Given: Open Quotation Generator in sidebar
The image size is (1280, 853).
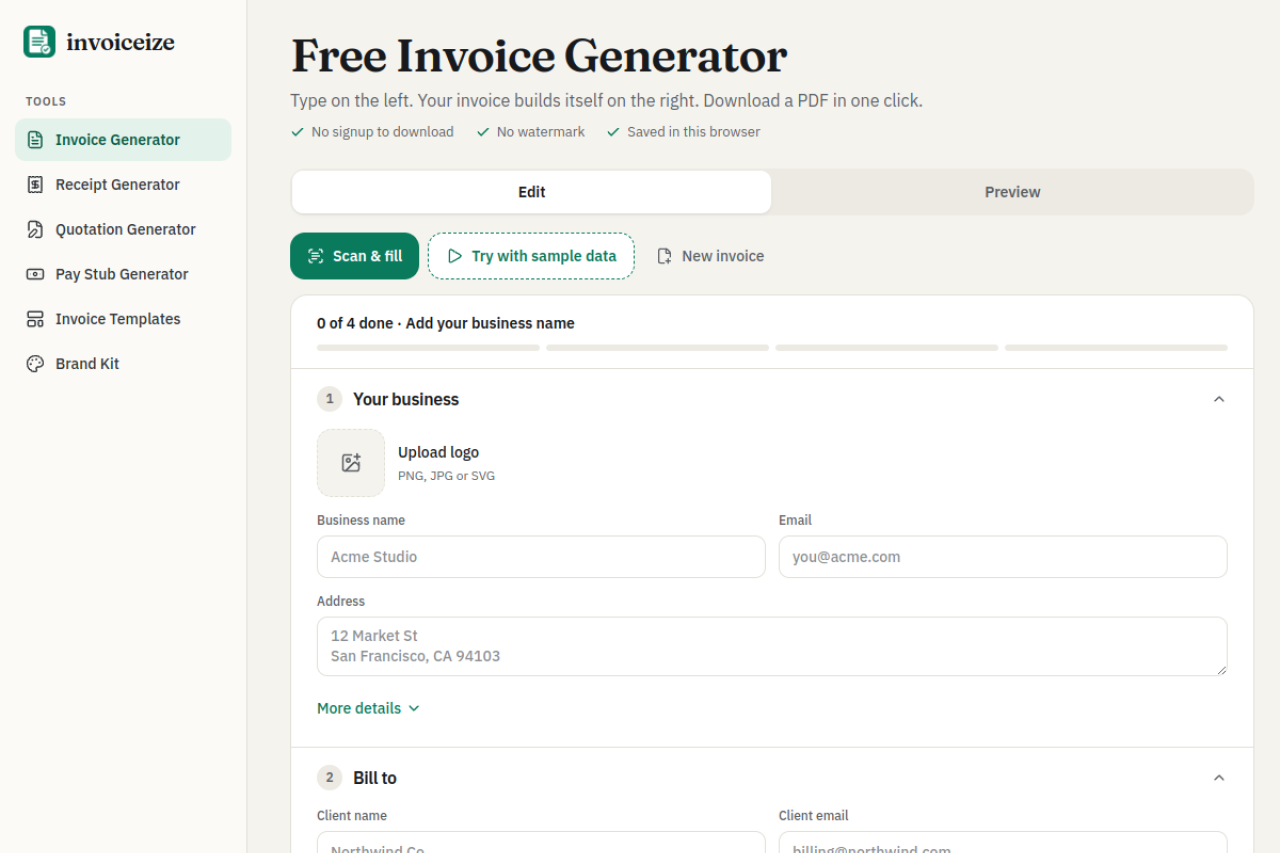Looking at the screenshot, I should 123,230.
